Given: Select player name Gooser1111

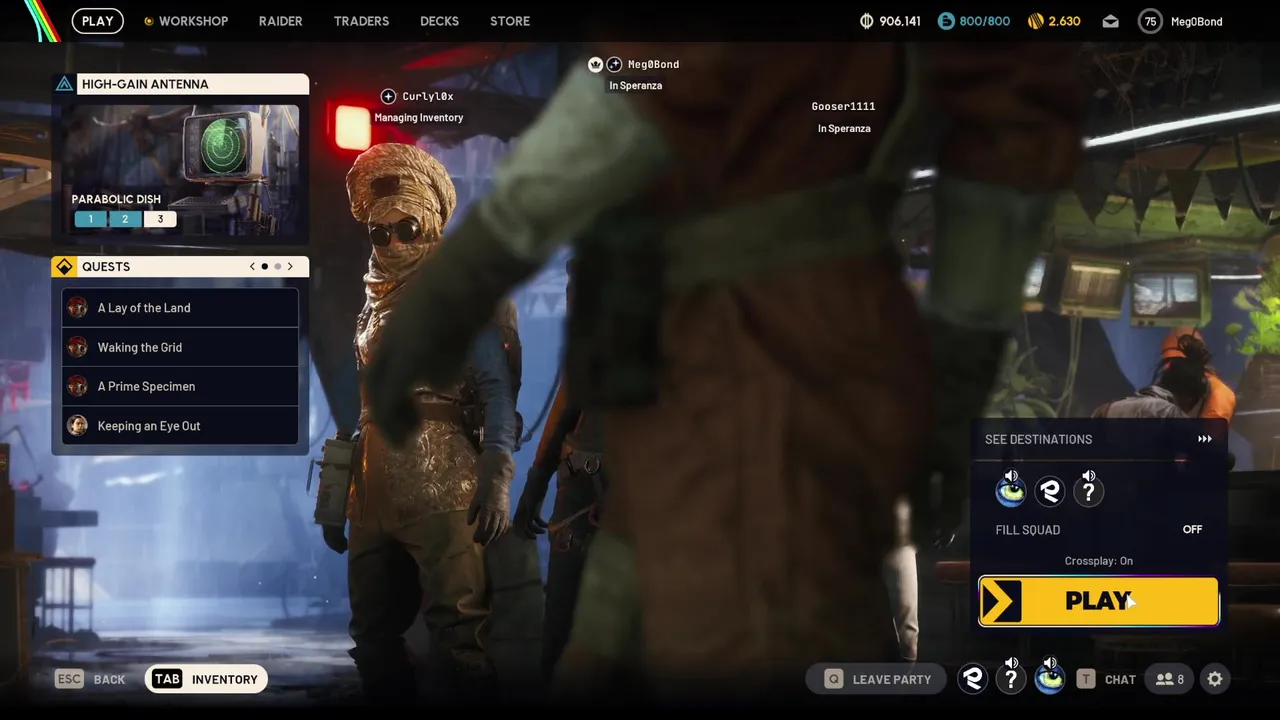Looking at the screenshot, I should [x=843, y=106].
